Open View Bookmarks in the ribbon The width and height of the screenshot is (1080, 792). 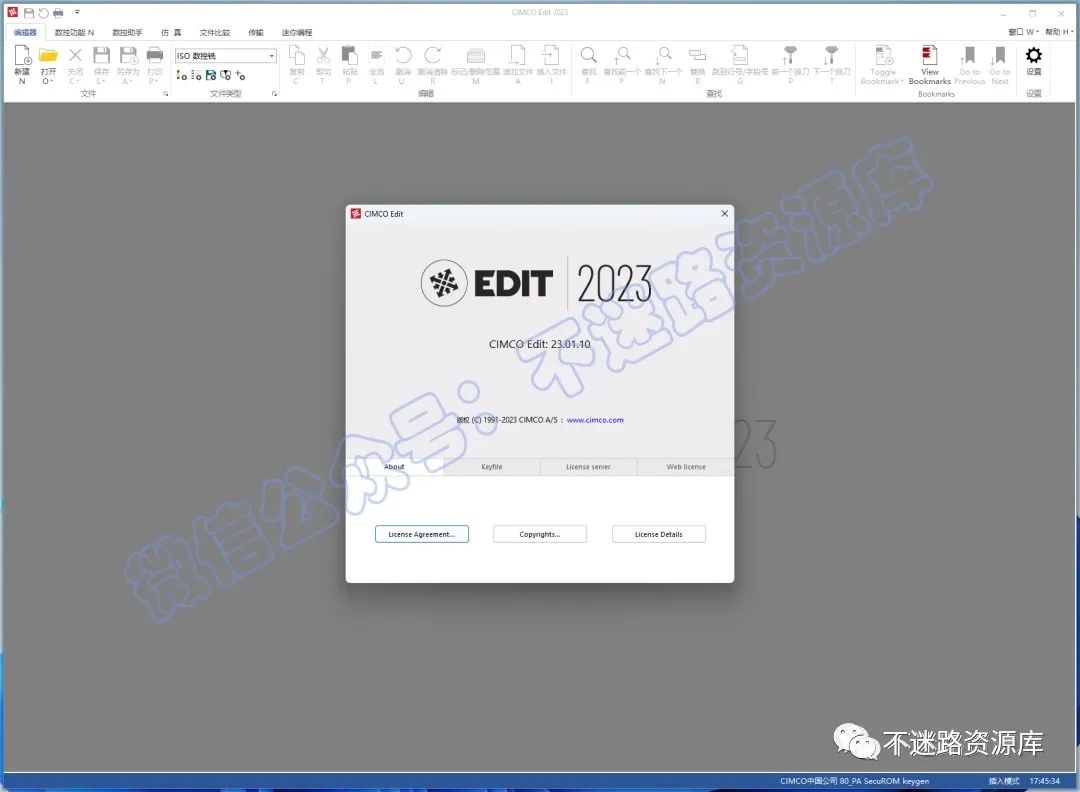pos(929,63)
